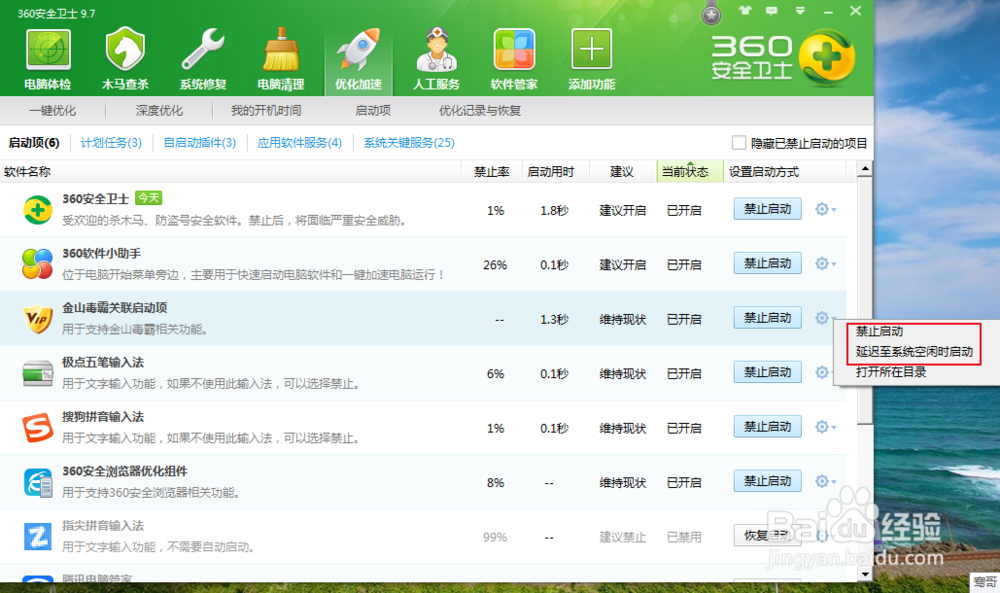Open feedback message icon in title bar
This screenshot has width=1000, height=593.
coord(772,11)
